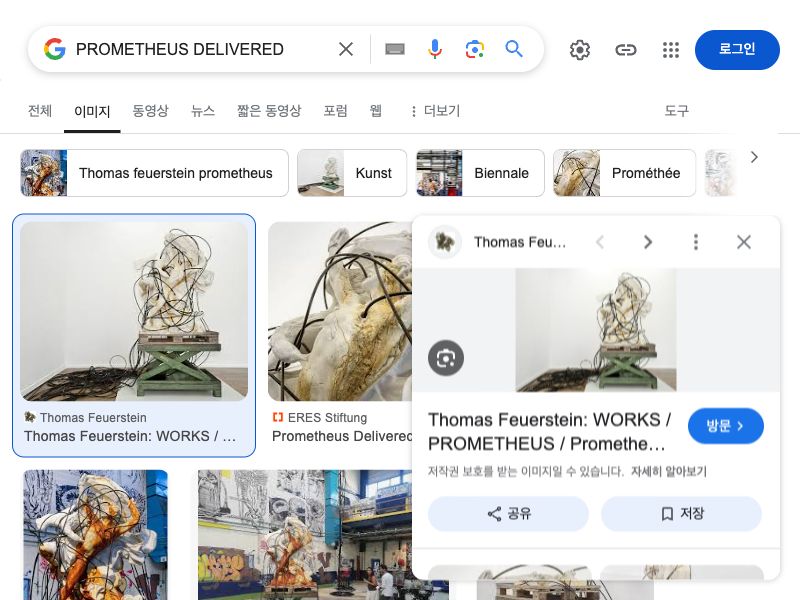Select the Thomas feuerstein prometheus chip
Screen dimensions: 800x600
155,173
